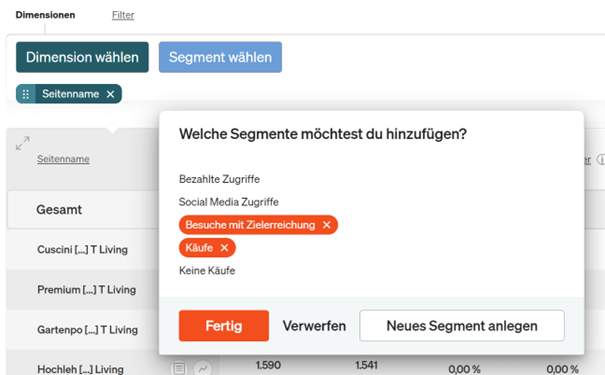Confirm the selection with Fertig

(224, 326)
